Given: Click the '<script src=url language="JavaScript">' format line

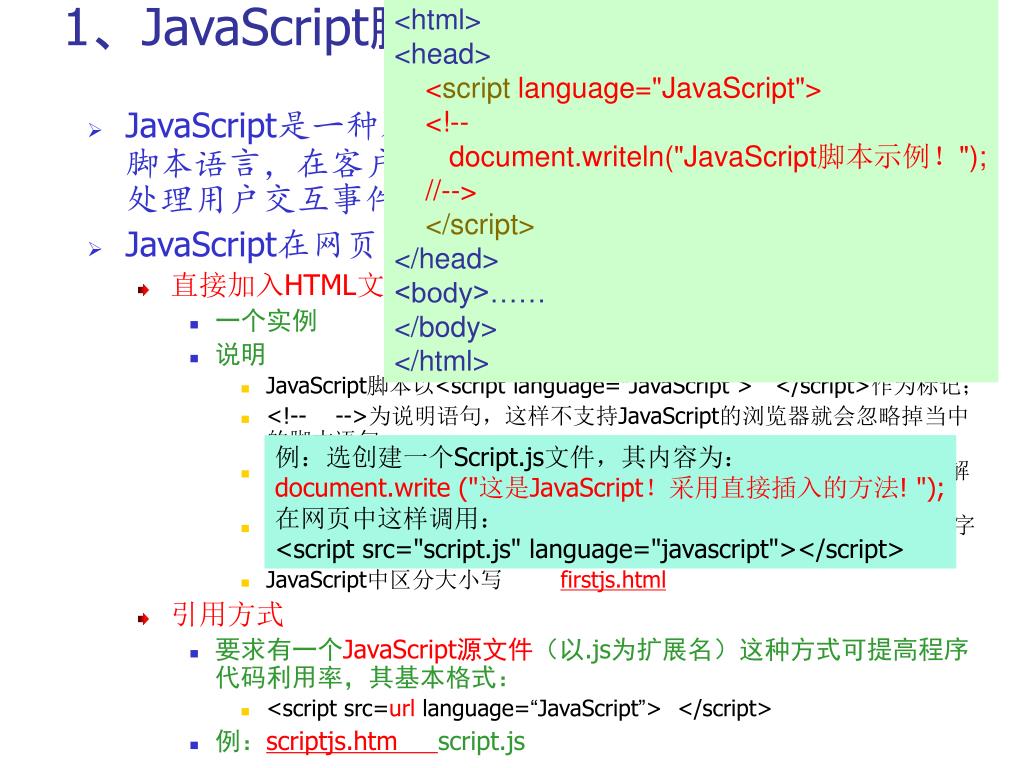Looking at the screenshot, I should click(x=519, y=709).
